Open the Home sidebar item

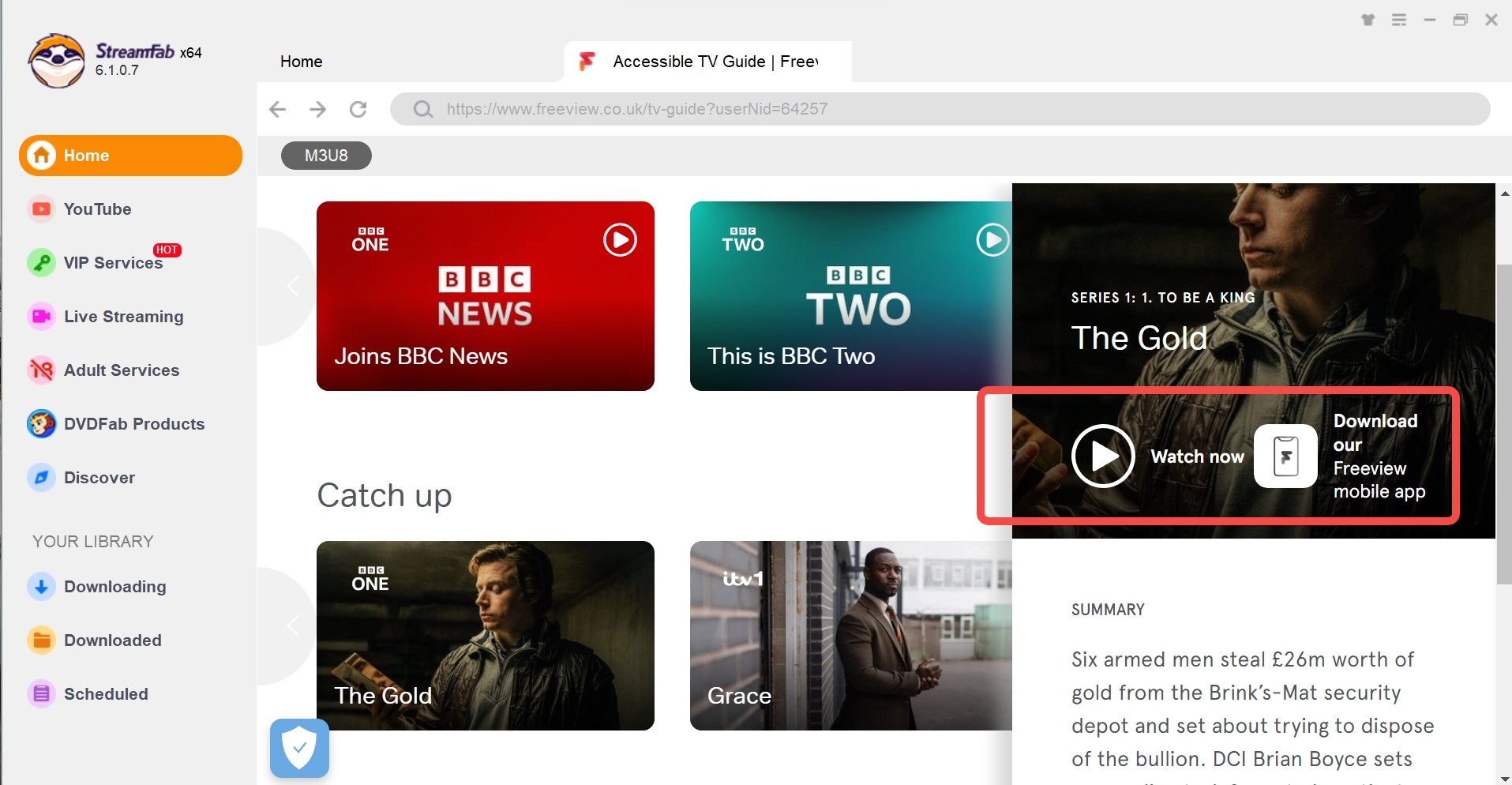130,156
